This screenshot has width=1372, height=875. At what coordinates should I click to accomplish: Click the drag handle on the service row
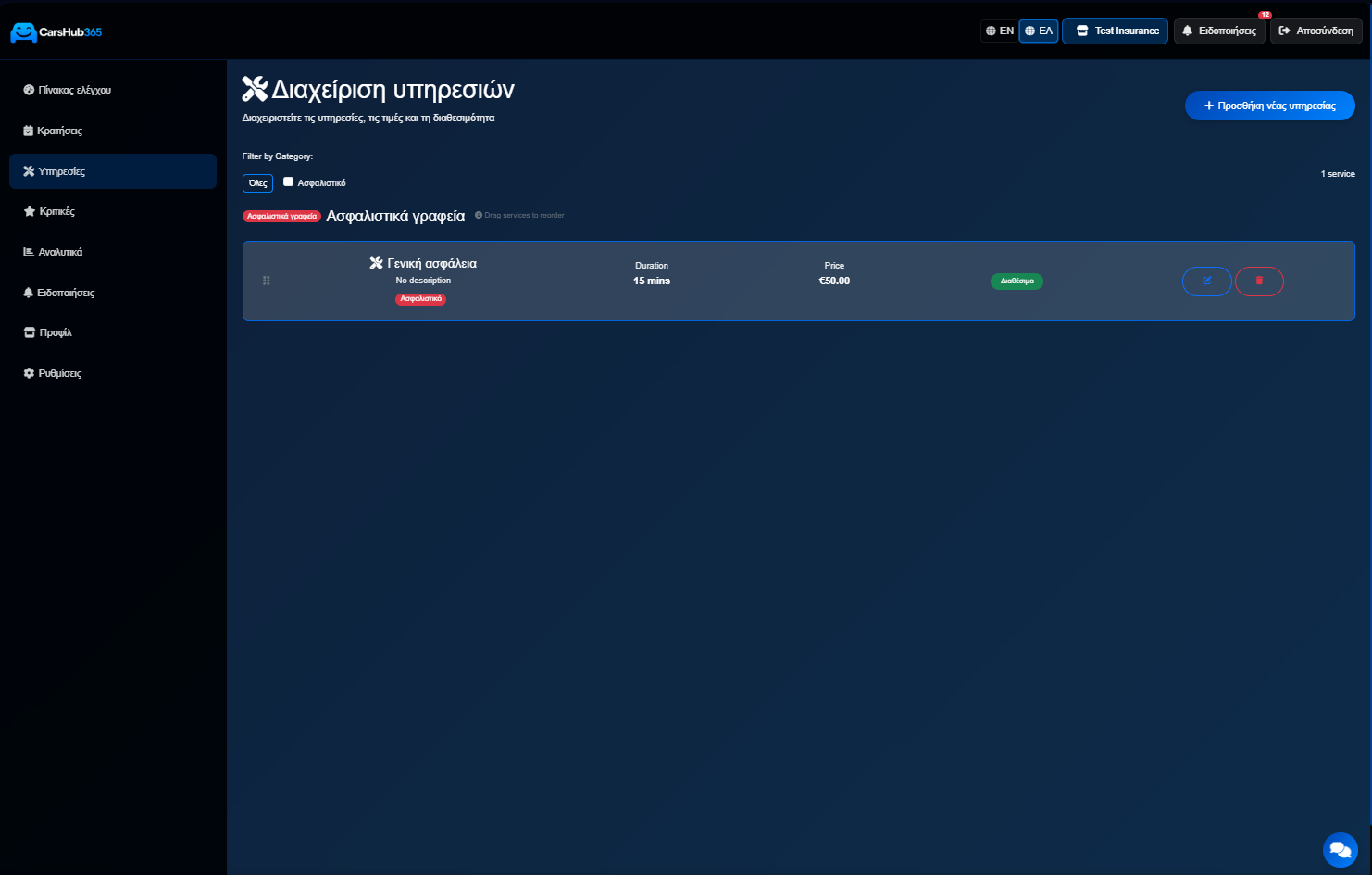267,281
